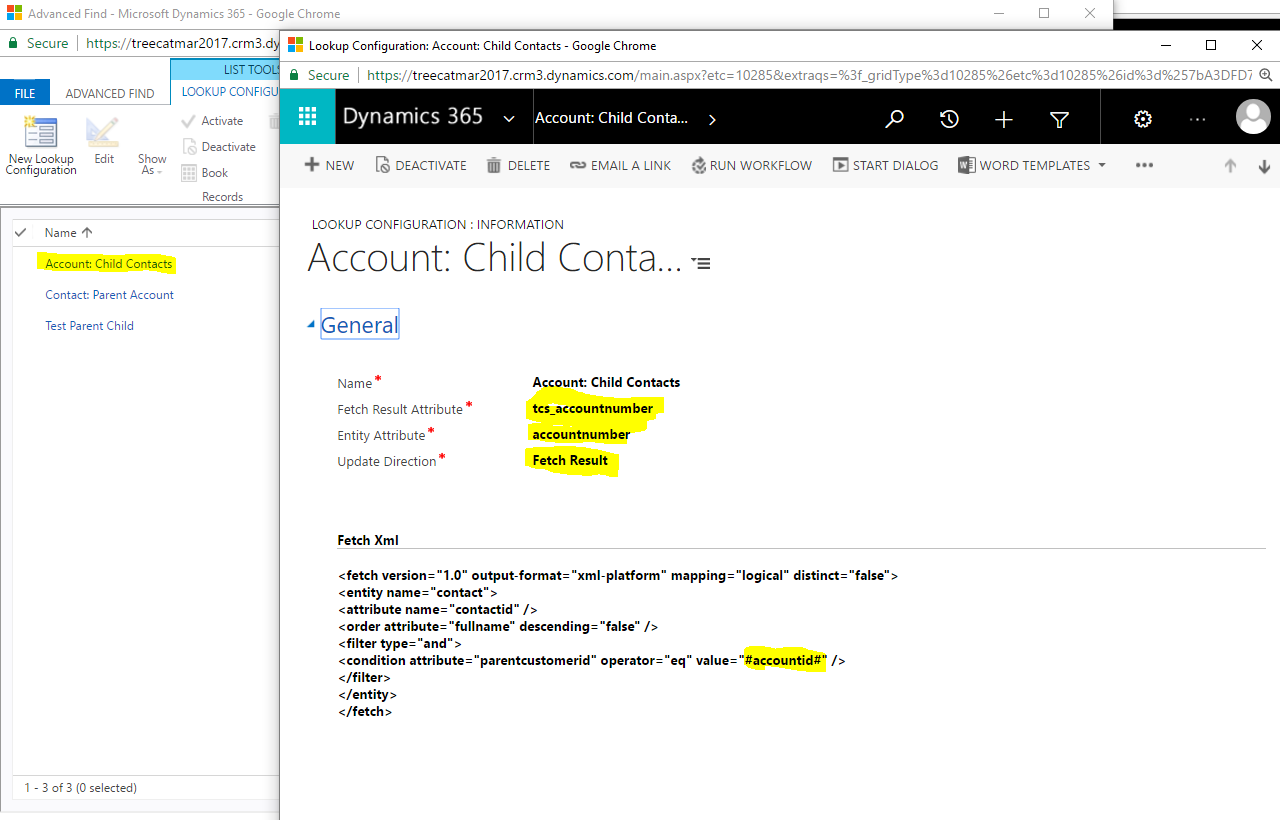
Task: Click the Advanced Find window address URL
Action: point(182,44)
